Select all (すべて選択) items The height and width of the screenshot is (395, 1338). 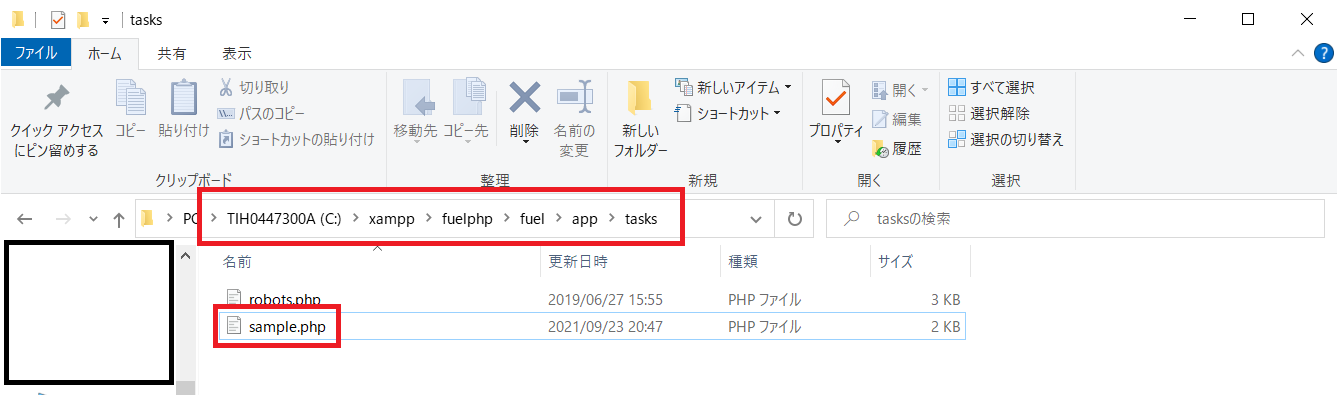pos(991,88)
